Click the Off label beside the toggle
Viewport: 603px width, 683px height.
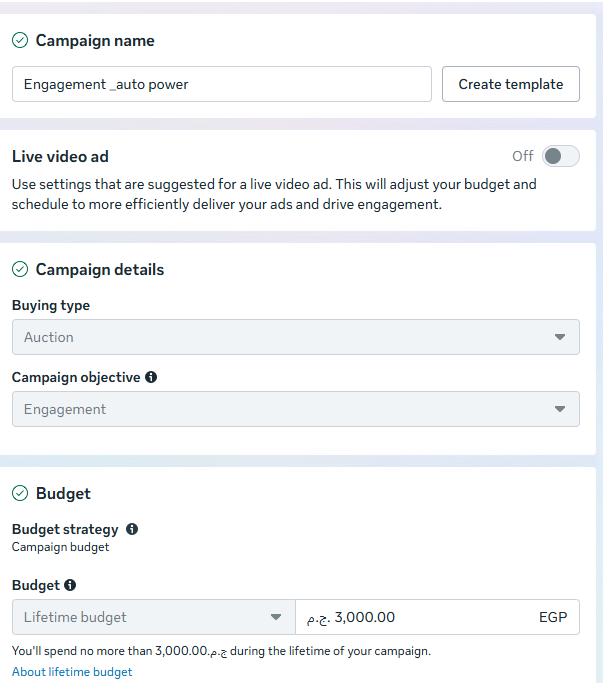(522, 156)
